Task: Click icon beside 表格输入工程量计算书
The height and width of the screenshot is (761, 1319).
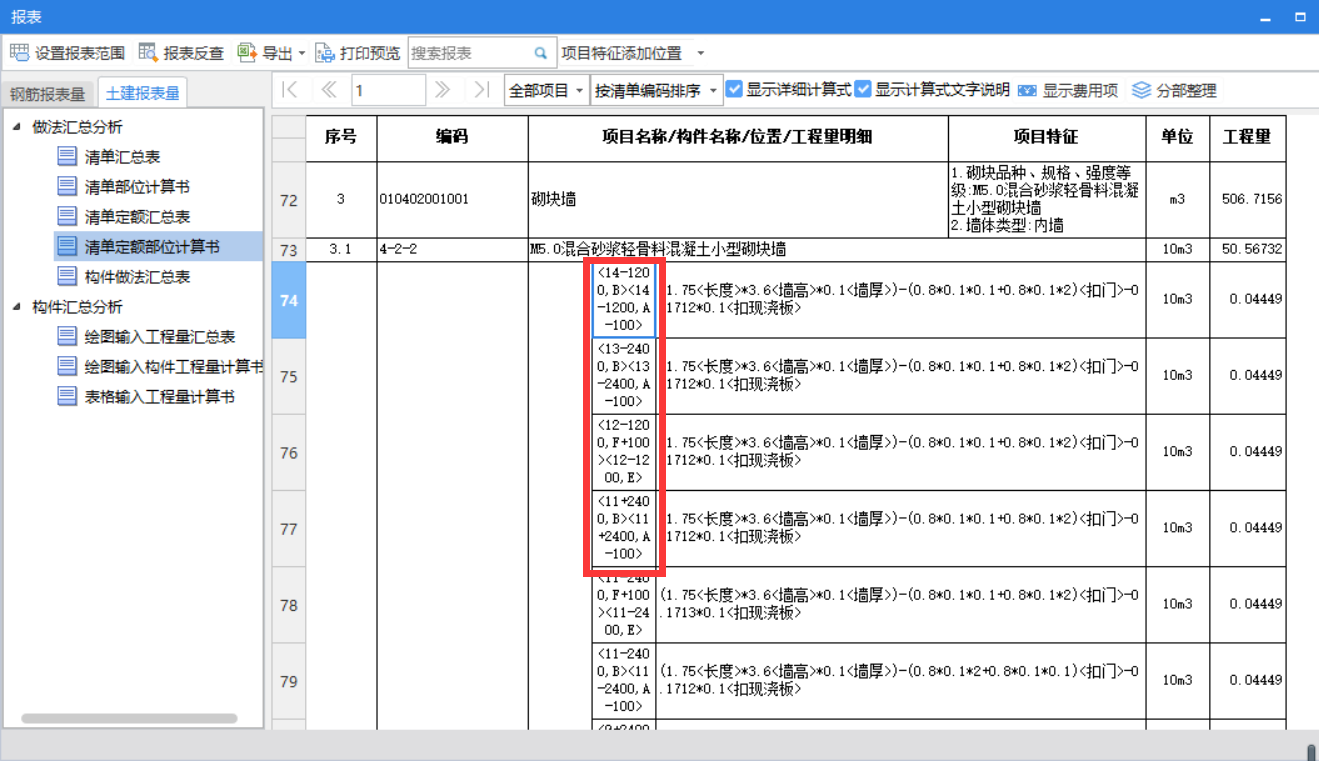Action: coord(67,396)
